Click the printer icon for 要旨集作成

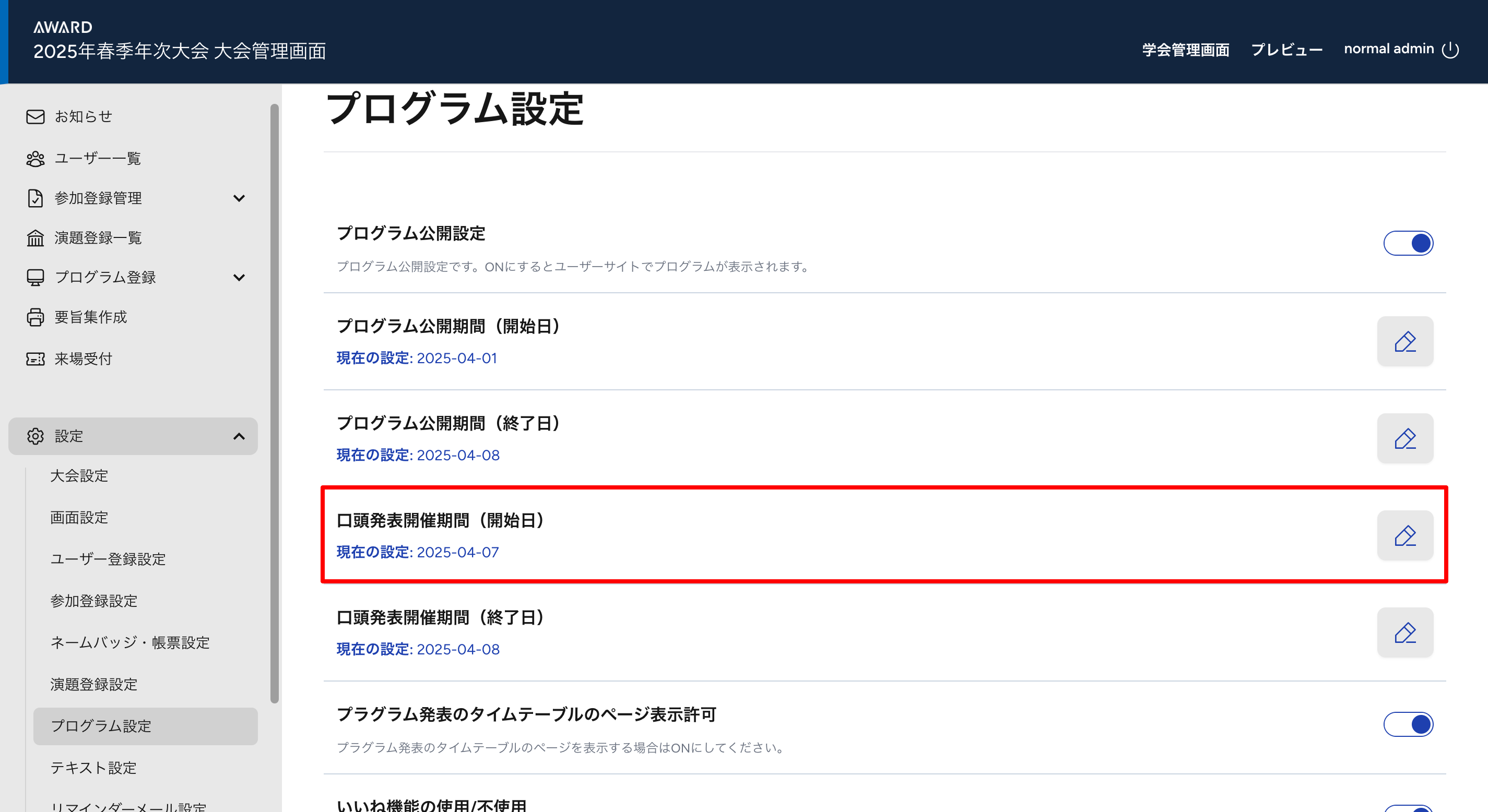click(35, 317)
